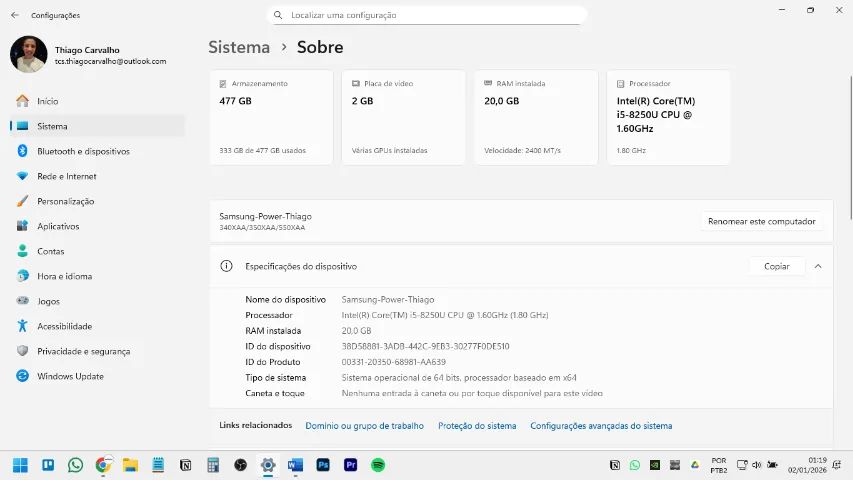The width and height of the screenshot is (853, 480).
Task: Open Contas settings
Action: (98, 251)
